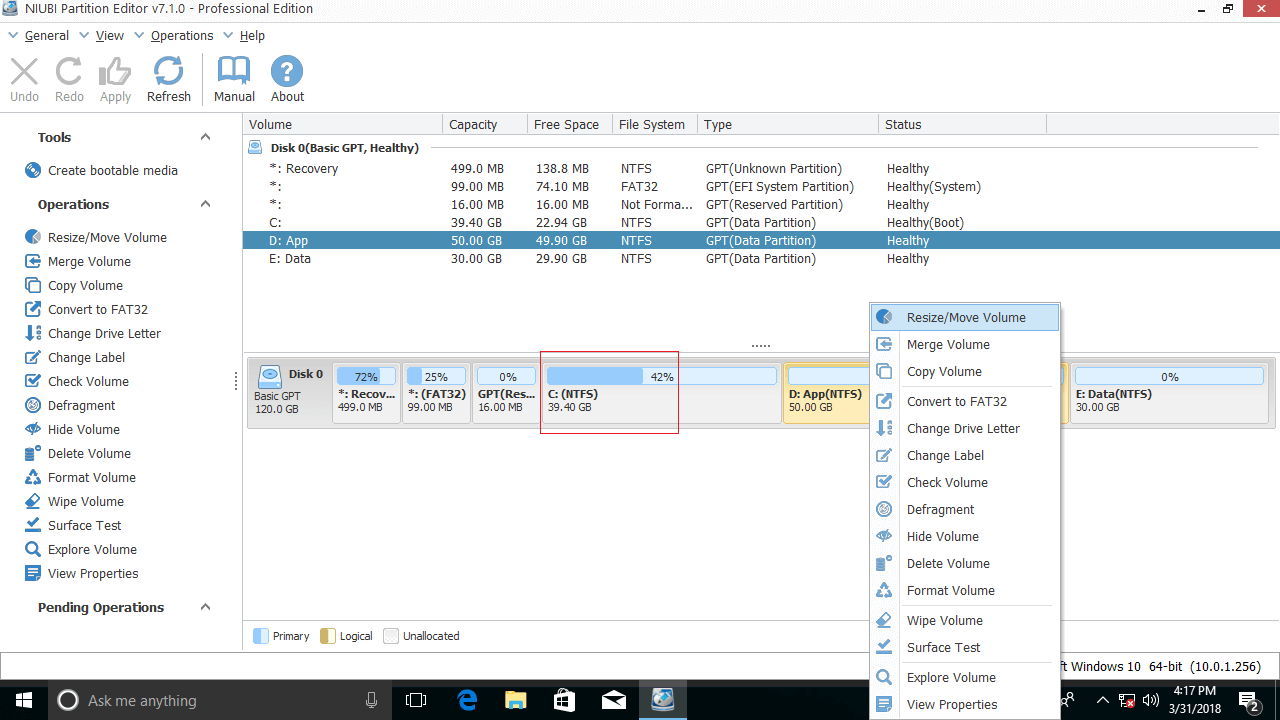This screenshot has width=1280, height=720.
Task: Sort by the Status column header
Action: tap(962, 124)
